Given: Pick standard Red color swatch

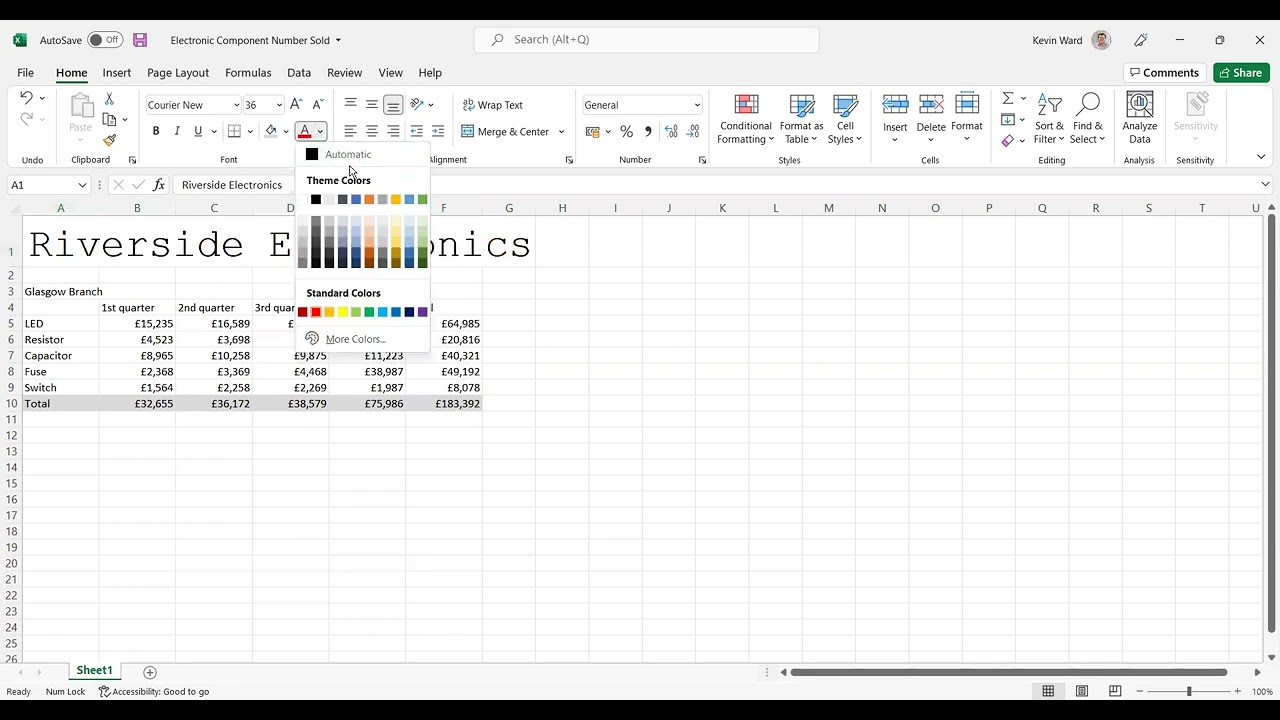Looking at the screenshot, I should click(316, 312).
